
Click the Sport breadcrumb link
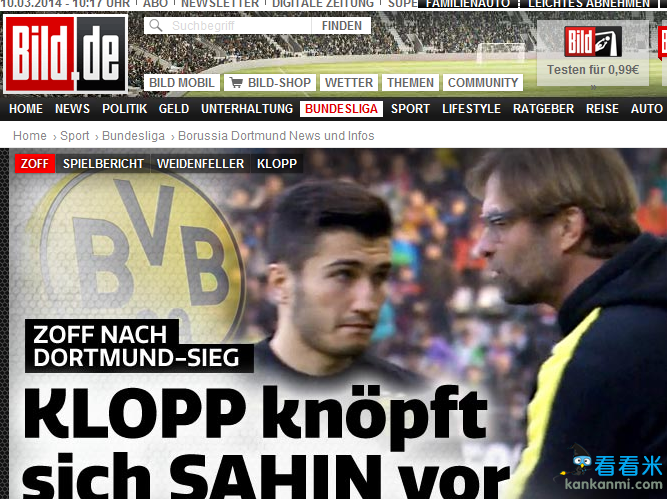pos(74,136)
